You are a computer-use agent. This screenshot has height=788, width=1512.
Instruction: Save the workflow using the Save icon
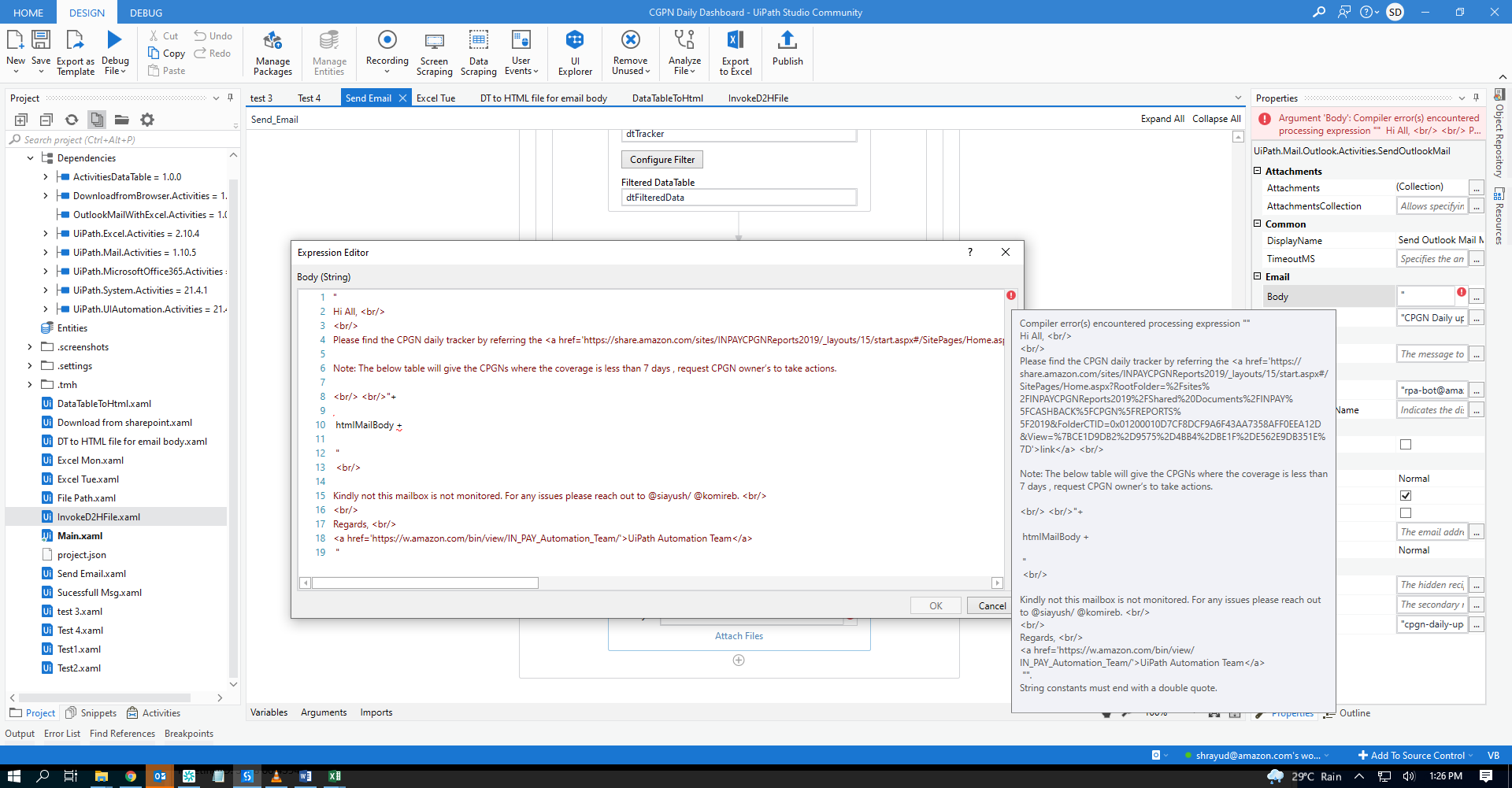point(41,39)
